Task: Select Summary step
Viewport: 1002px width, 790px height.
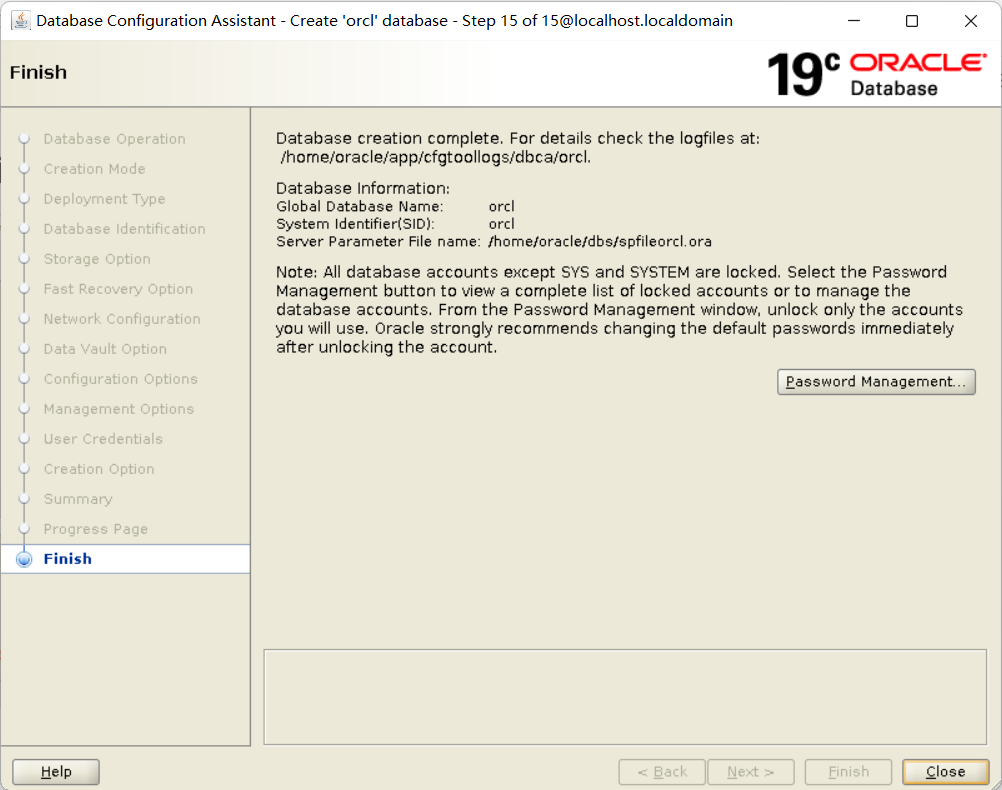Action: (x=78, y=499)
